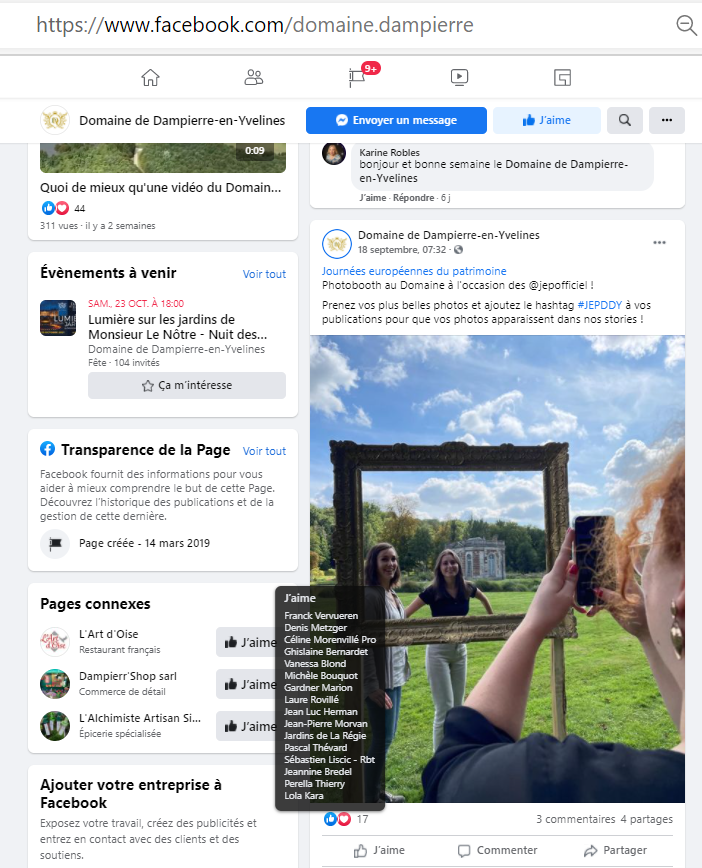The image size is (702, 868).
Task: Open the Lumière sur les jardins event thumbnail
Action: [x=58, y=318]
